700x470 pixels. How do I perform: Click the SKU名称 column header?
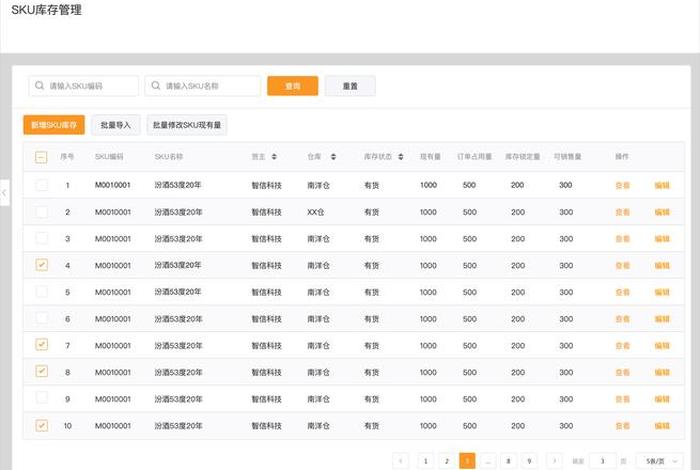coord(169,157)
